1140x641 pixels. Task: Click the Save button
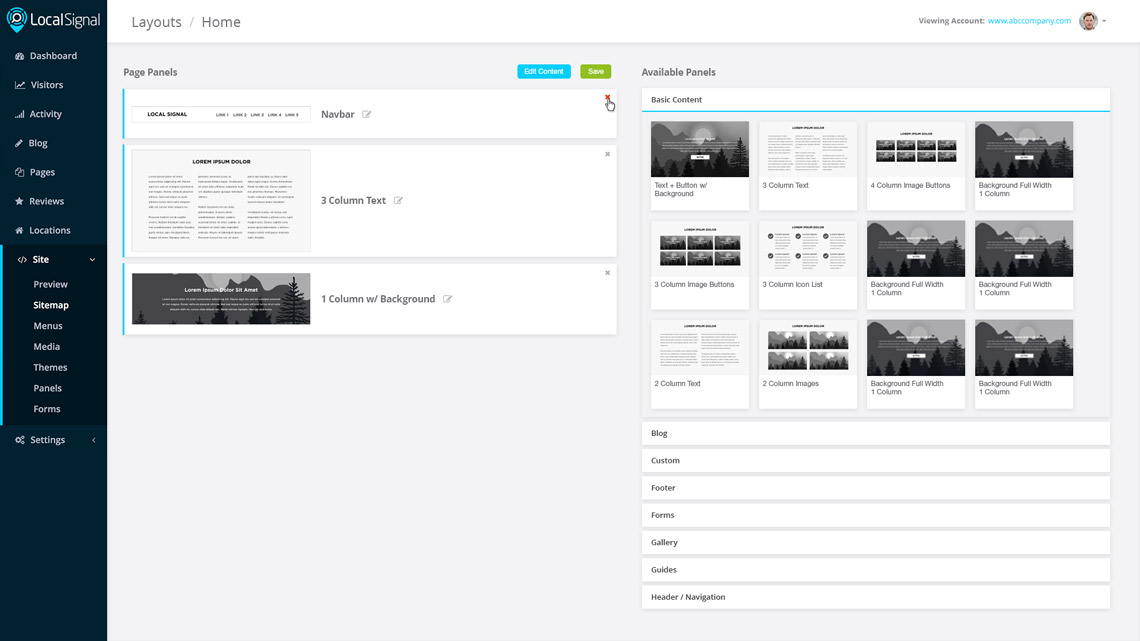(595, 71)
